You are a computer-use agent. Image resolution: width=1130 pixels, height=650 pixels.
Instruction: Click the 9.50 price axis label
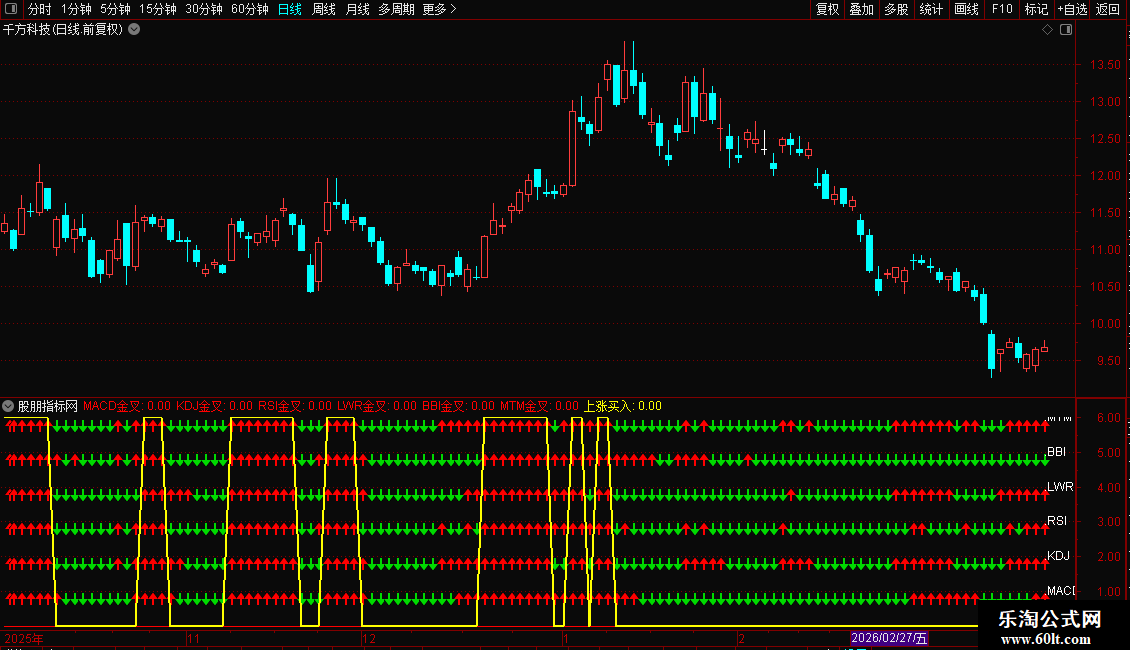point(1108,361)
